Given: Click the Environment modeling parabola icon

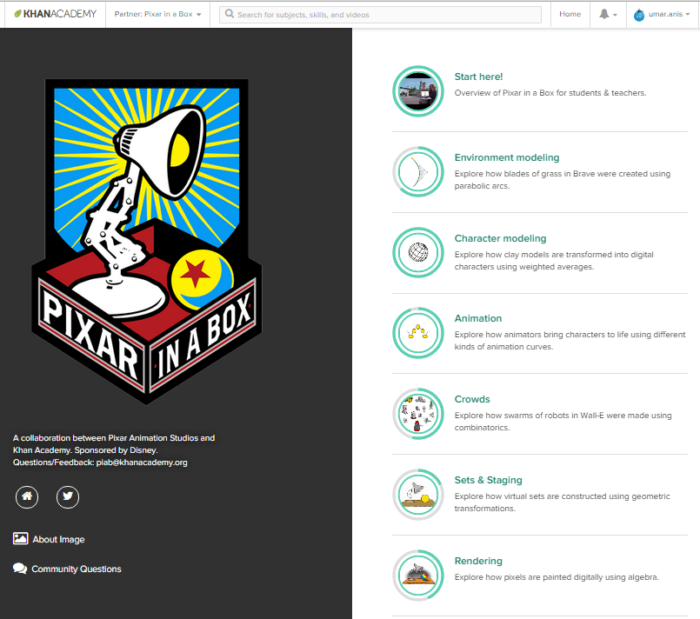Looking at the screenshot, I should tap(418, 172).
